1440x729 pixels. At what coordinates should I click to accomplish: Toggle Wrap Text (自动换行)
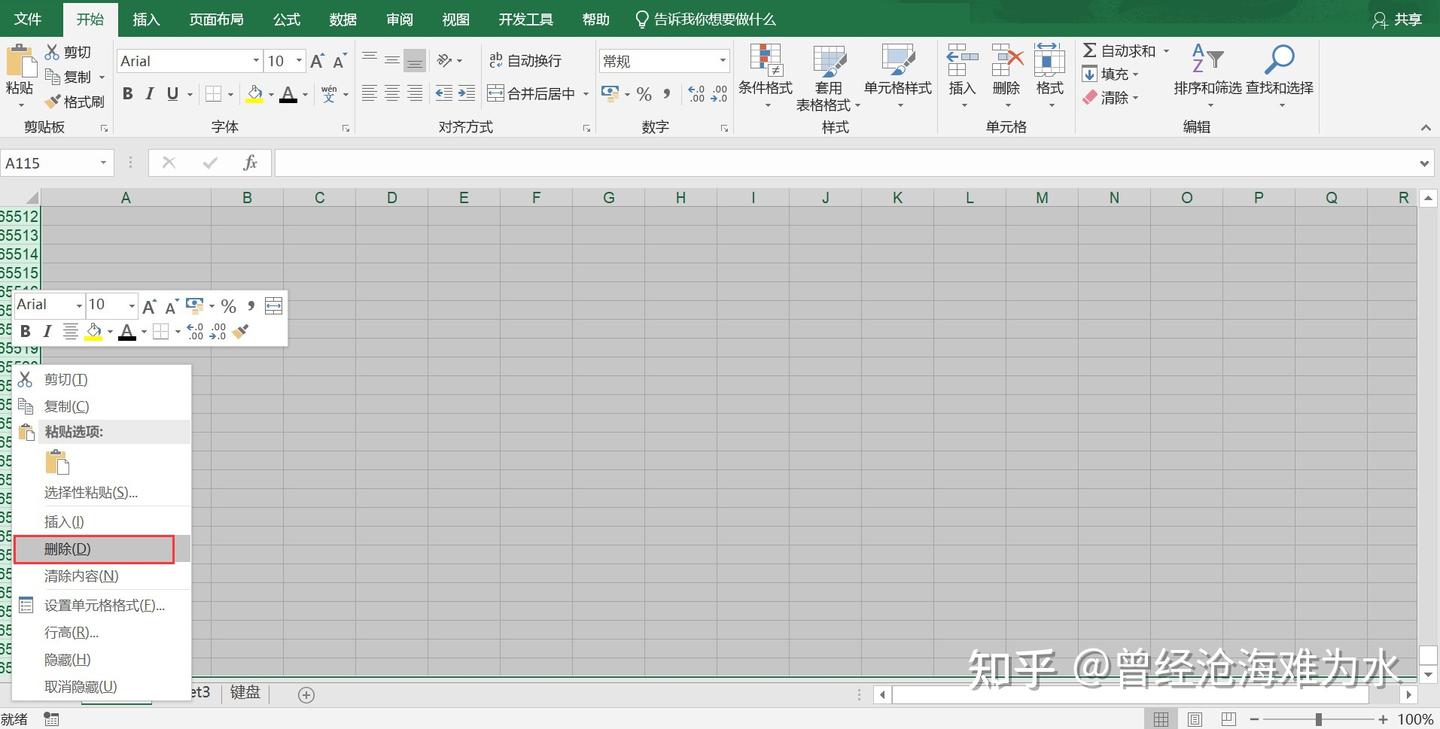525,61
